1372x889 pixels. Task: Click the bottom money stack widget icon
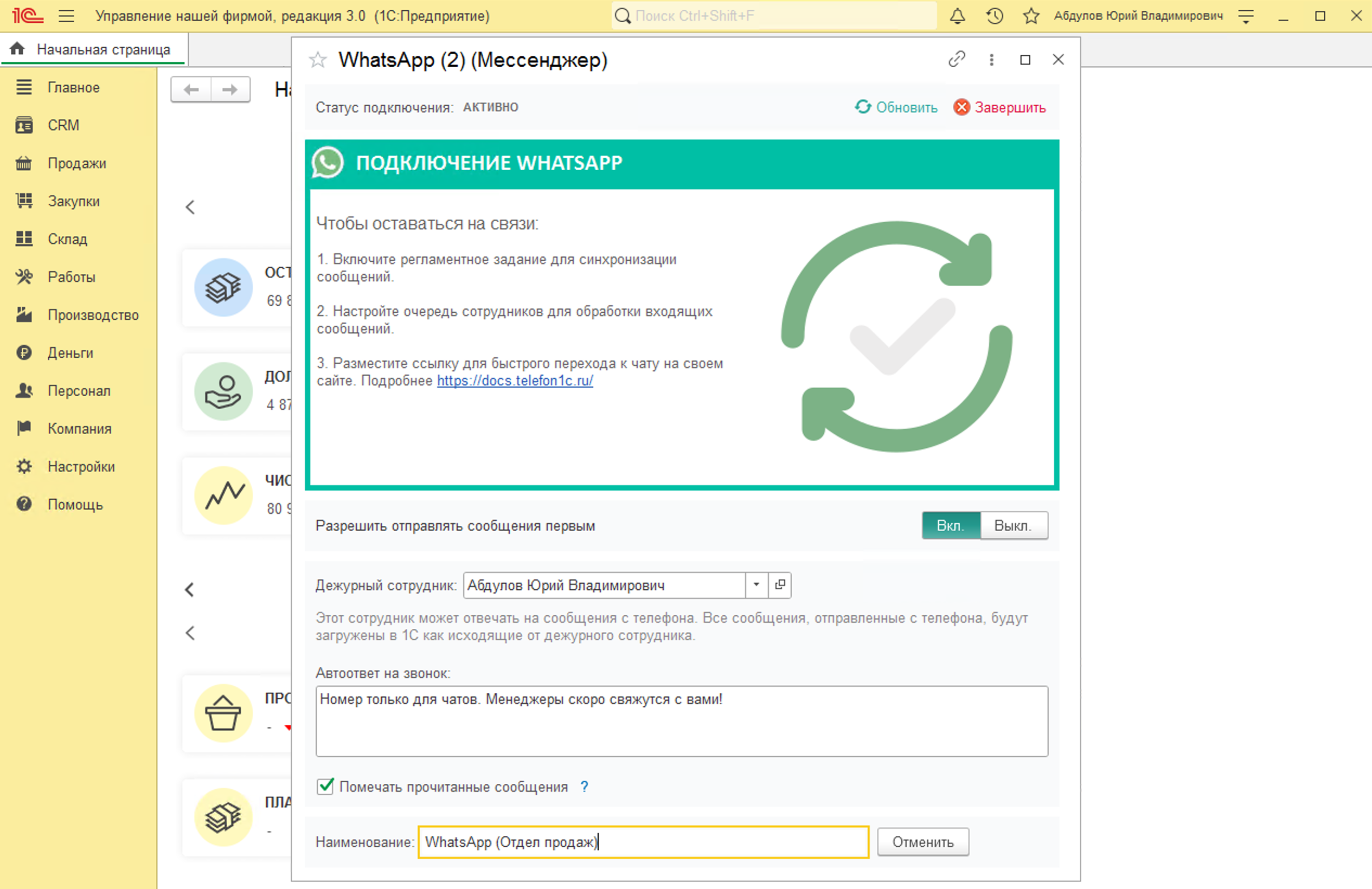223,817
